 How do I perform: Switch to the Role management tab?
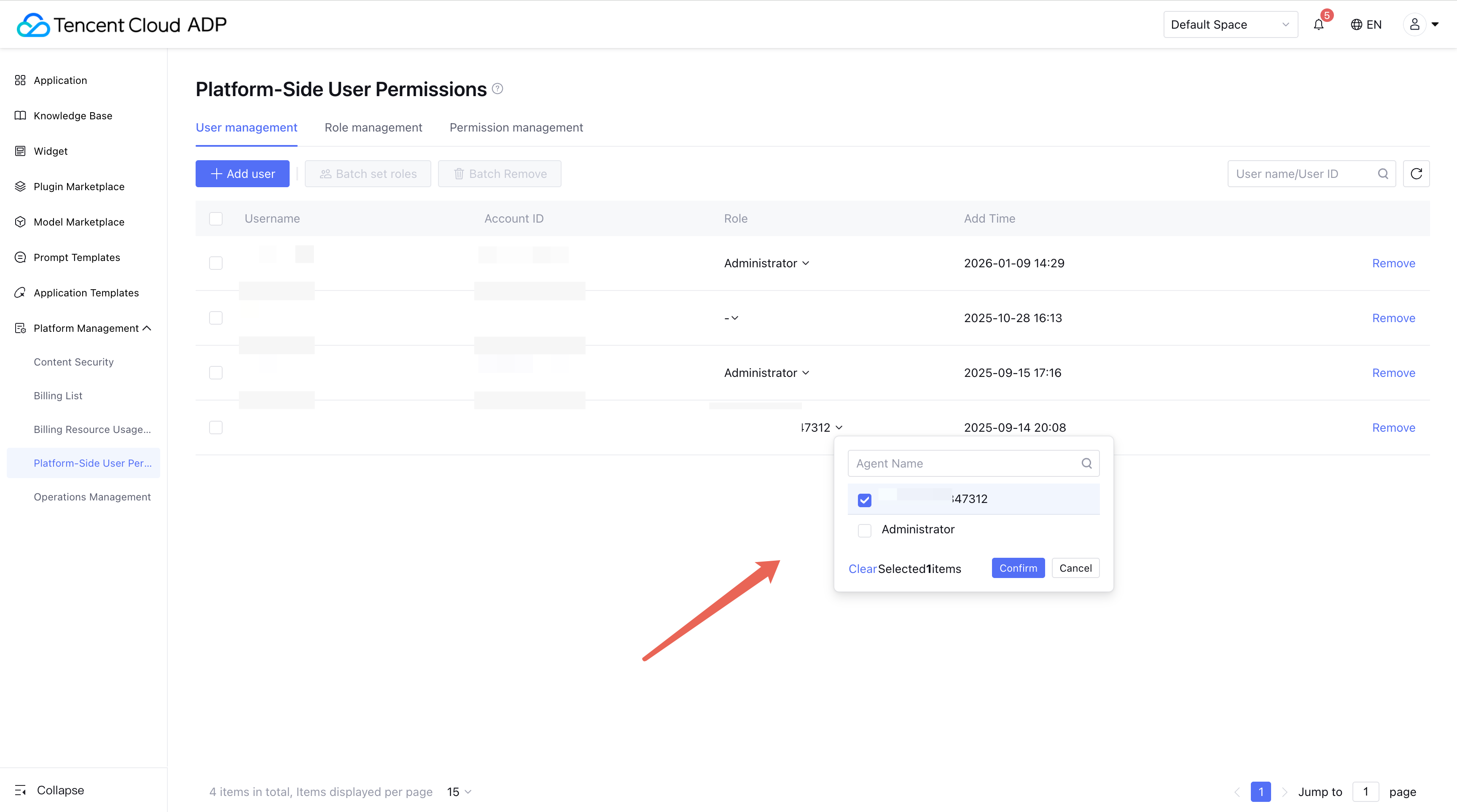tap(373, 128)
